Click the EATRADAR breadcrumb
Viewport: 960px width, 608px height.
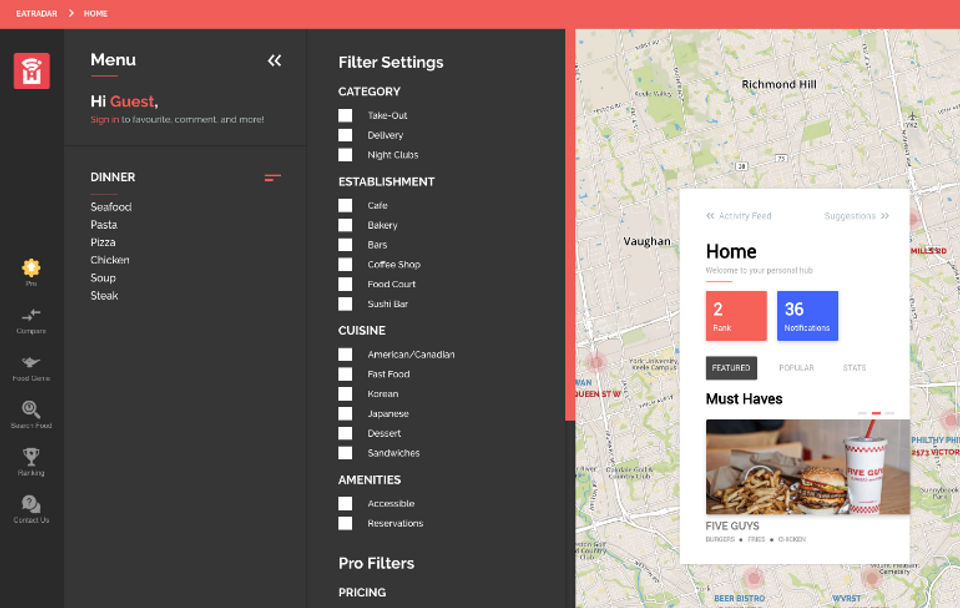point(36,13)
